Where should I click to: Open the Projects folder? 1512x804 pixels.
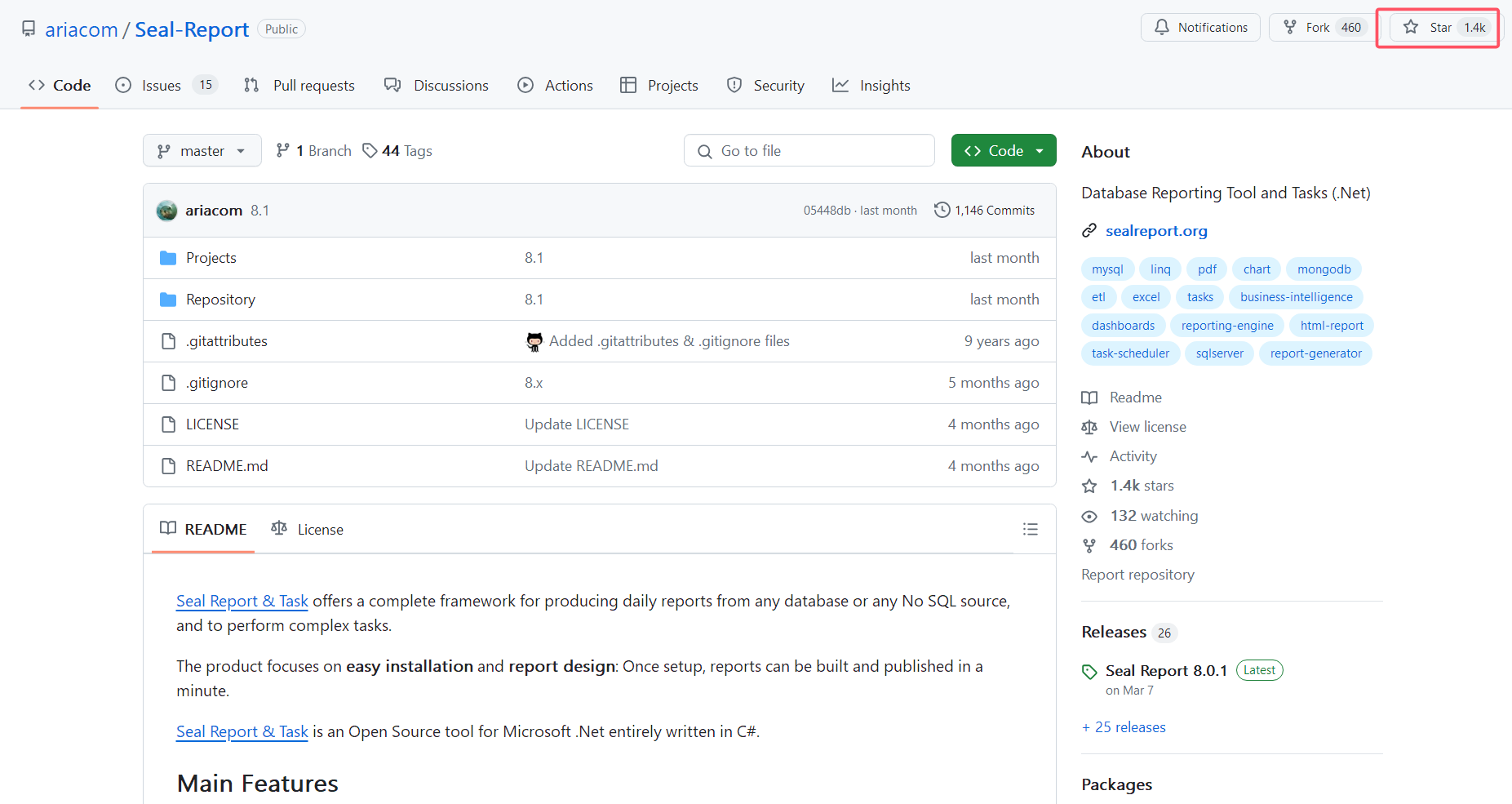[211, 258]
